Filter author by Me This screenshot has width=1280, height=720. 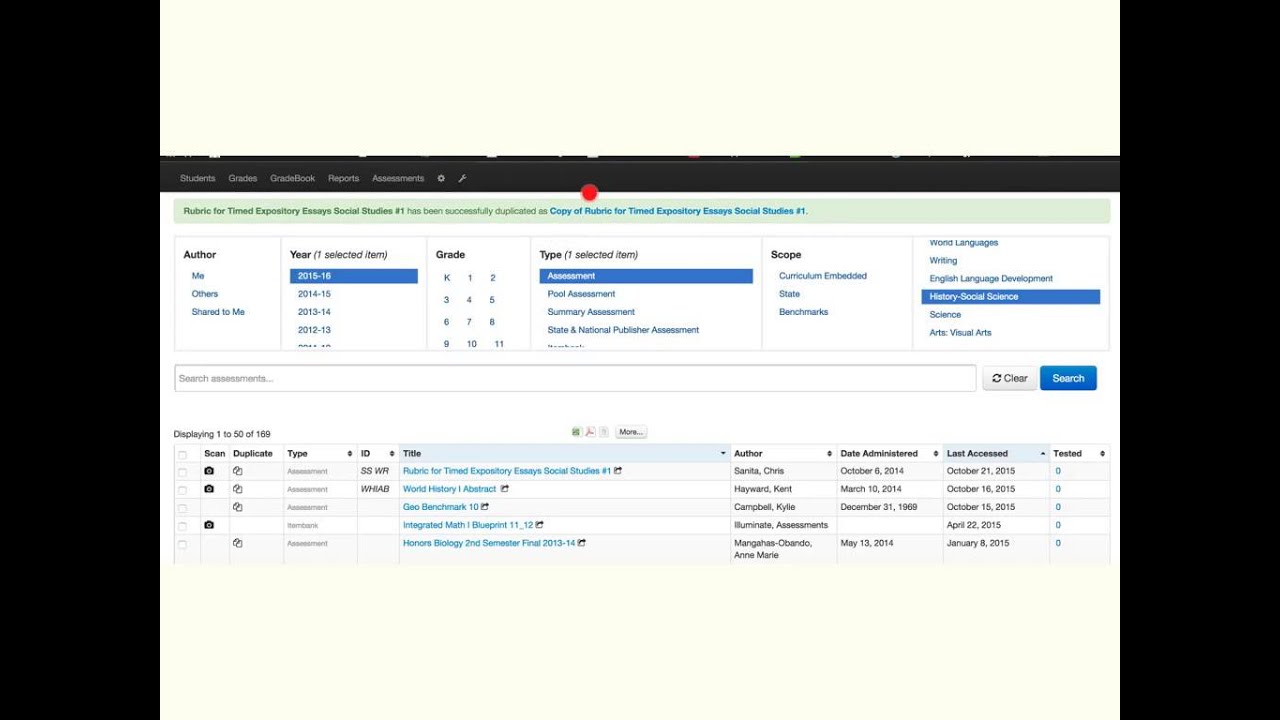[x=198, y=276]
